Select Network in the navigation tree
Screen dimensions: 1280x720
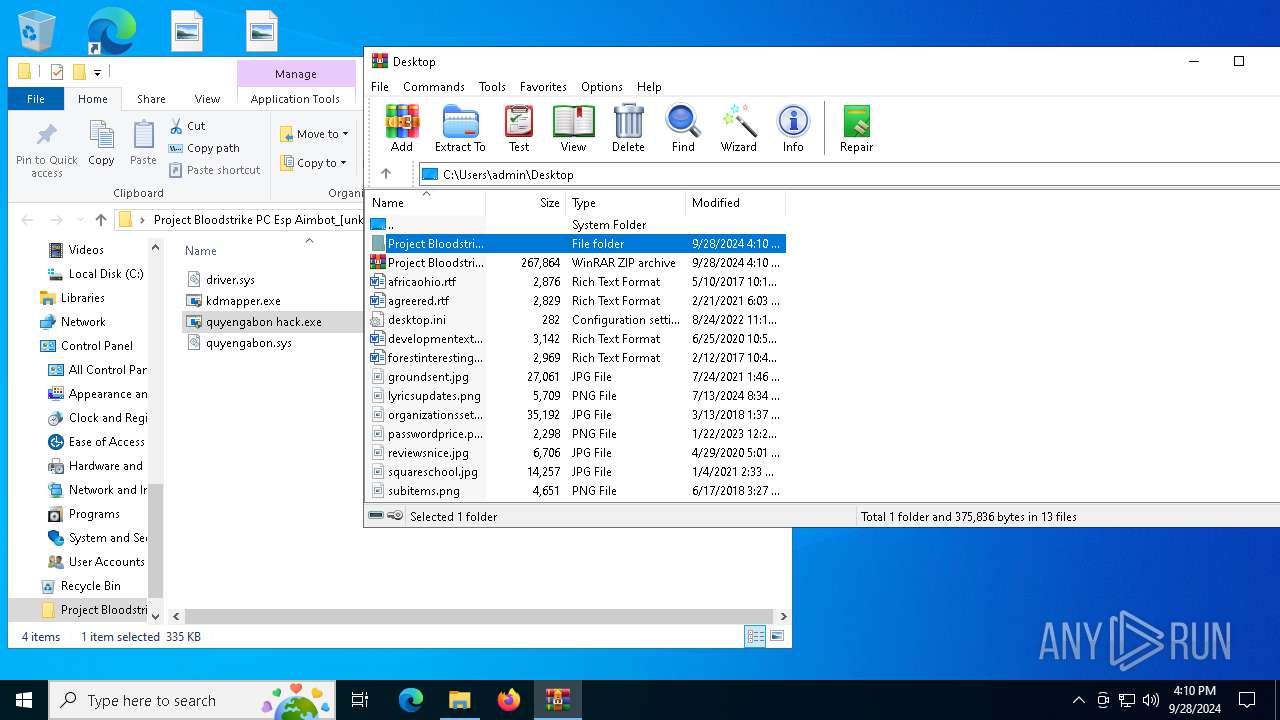pos(83,322)
